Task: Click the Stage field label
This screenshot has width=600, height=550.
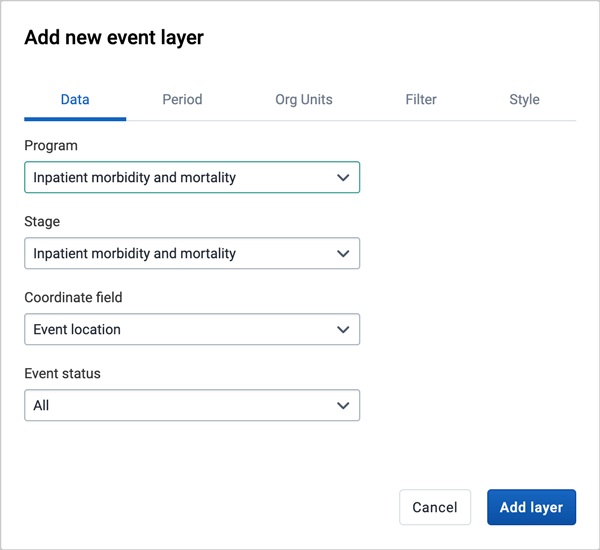Action: click(x=42, y=222)
